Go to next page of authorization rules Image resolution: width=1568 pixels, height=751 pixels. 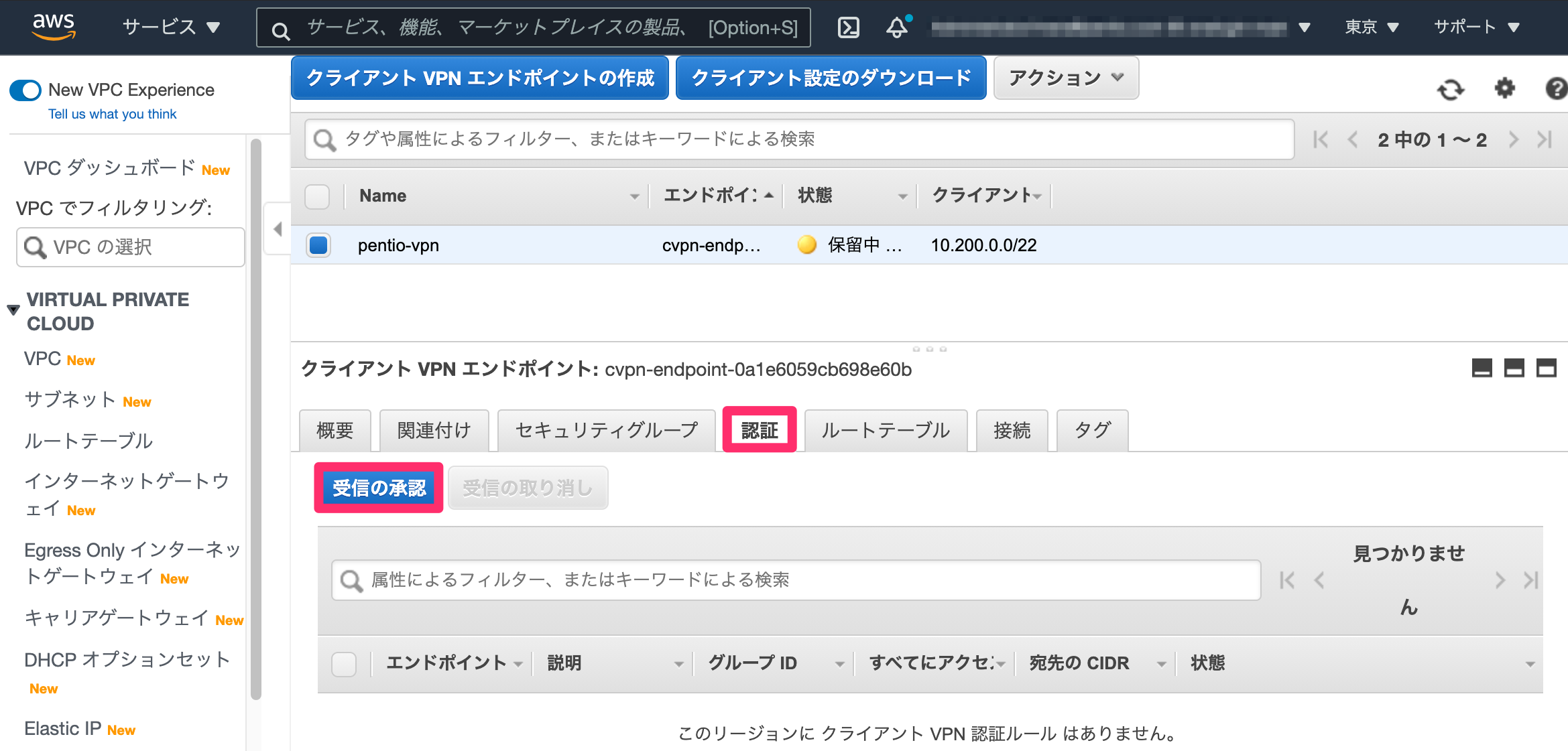point(1500,580)
